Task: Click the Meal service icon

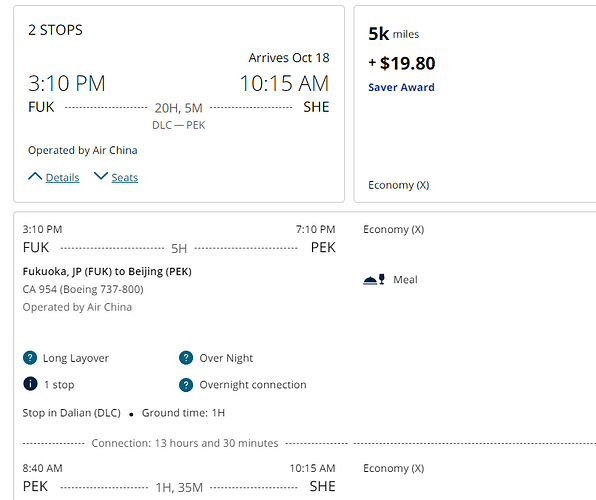Action: (374, 279)
